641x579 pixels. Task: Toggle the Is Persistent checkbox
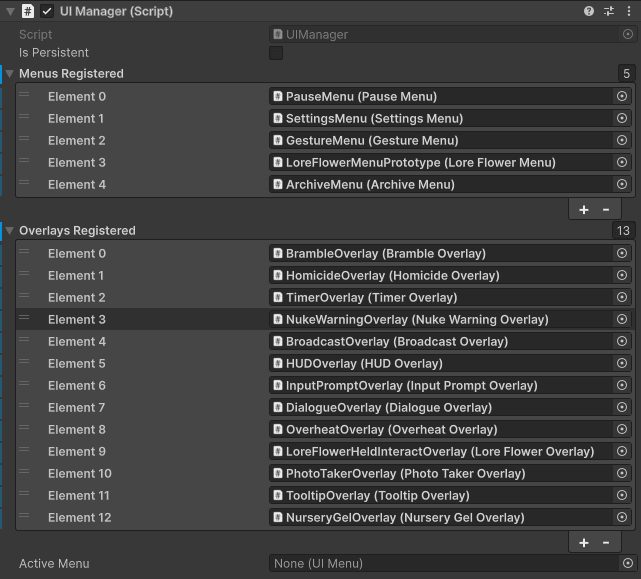(276, 53)
